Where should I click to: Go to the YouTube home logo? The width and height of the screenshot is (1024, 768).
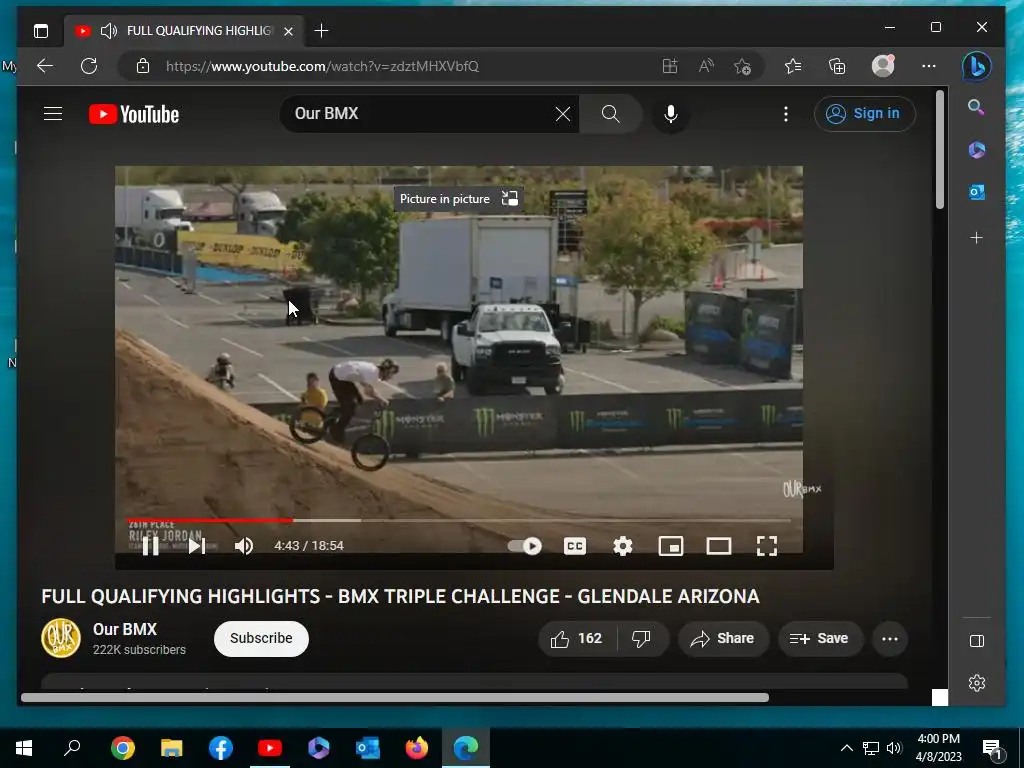coord(134,114)
